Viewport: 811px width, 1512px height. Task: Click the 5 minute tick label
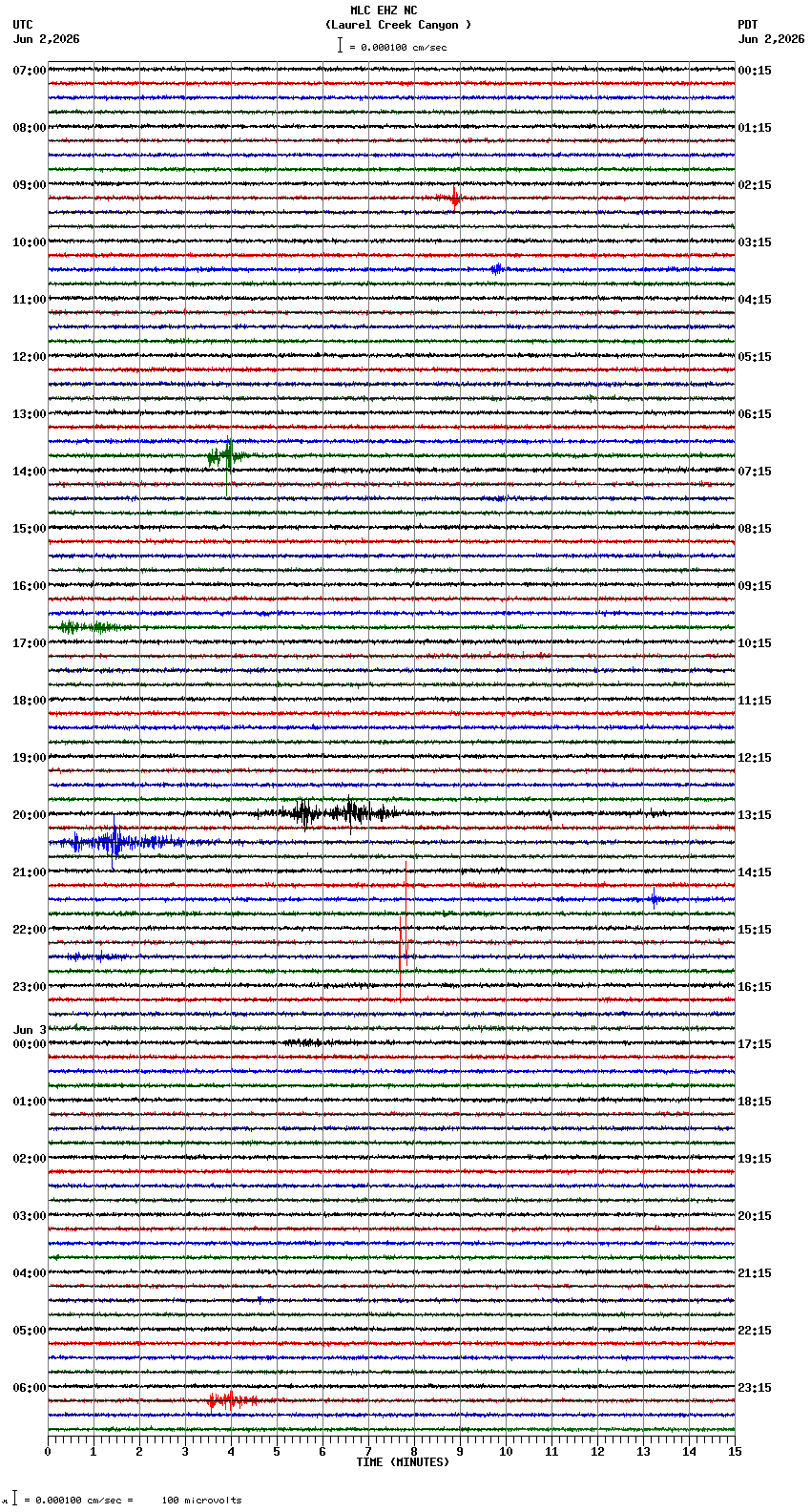pyautogui.click(x=277, y=1452)
